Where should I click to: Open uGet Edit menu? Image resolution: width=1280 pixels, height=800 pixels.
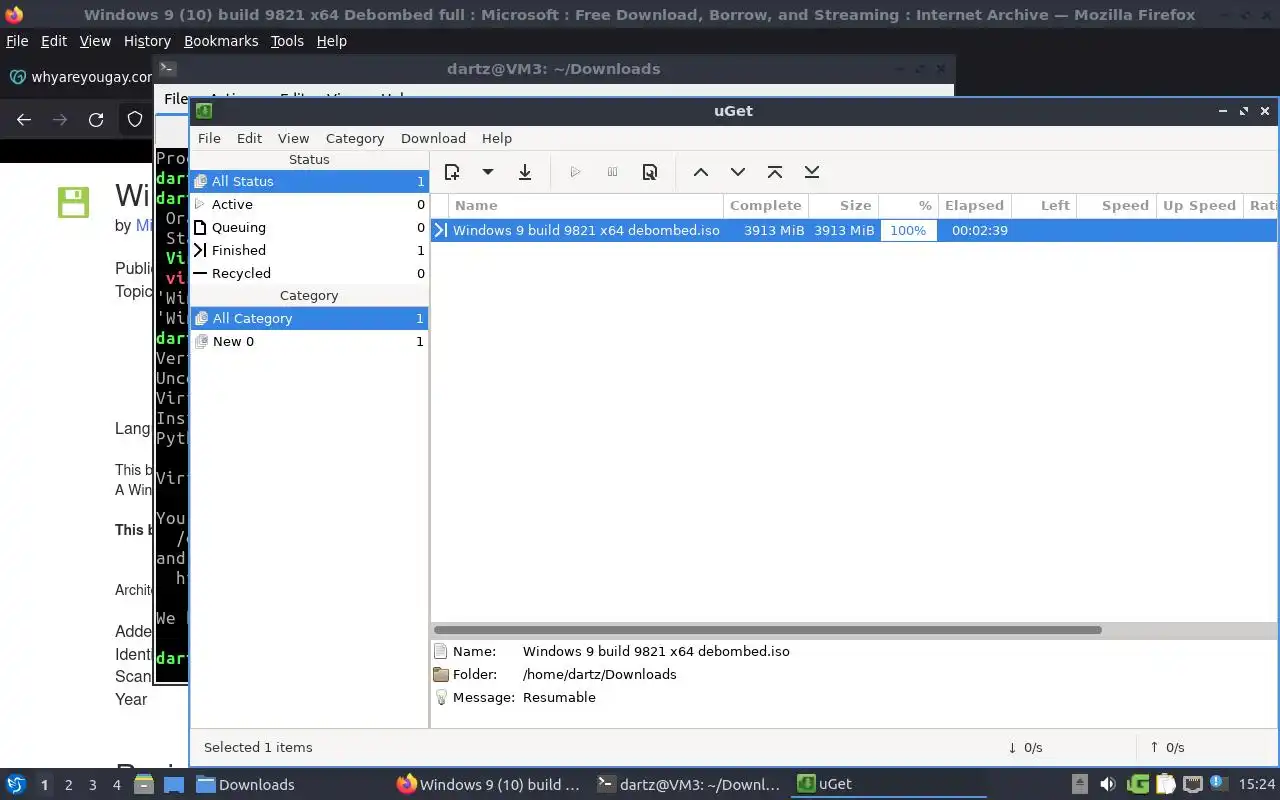249,138
